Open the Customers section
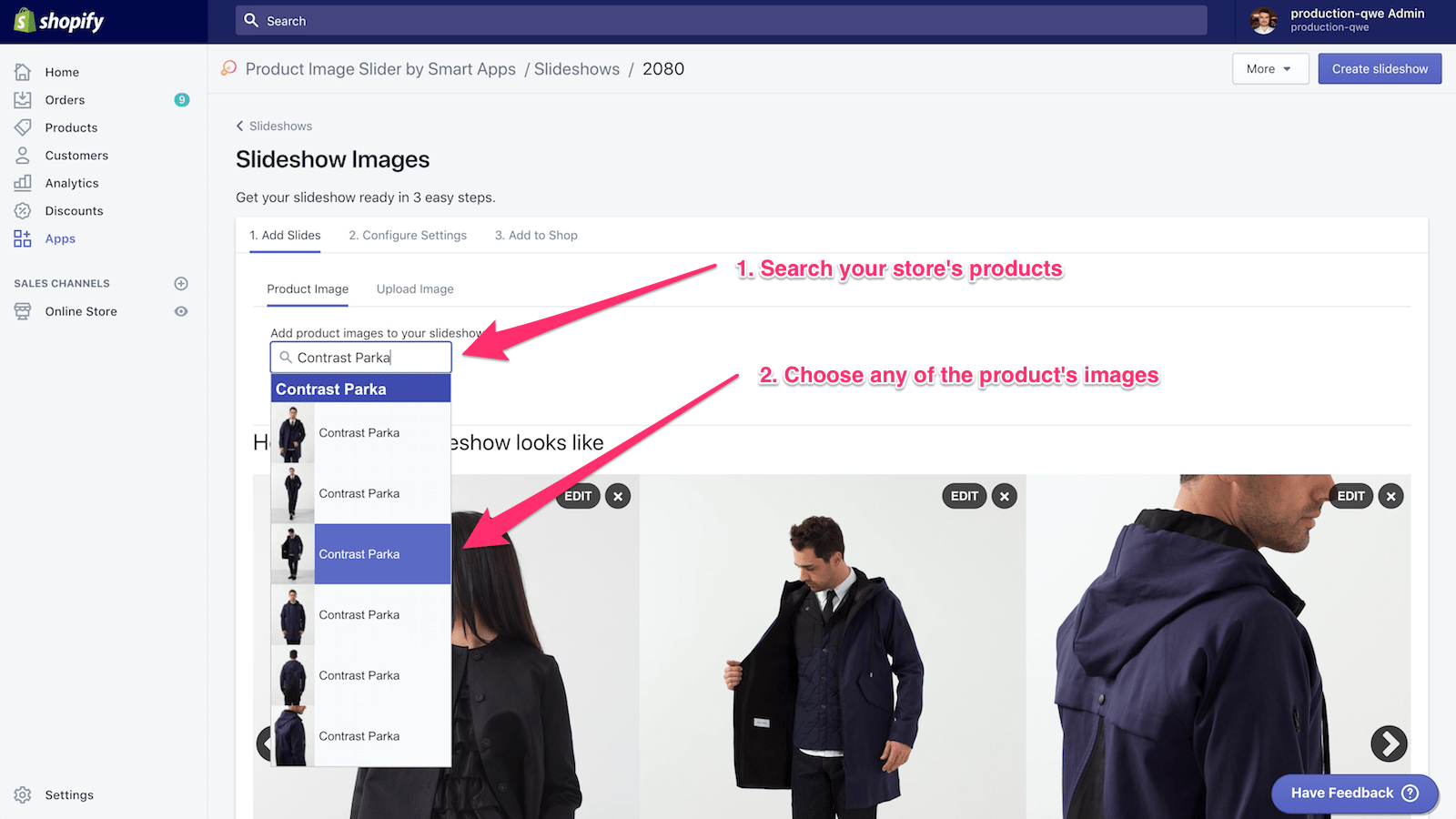This screenshot has width=1456, height=819. coord(76,155)
